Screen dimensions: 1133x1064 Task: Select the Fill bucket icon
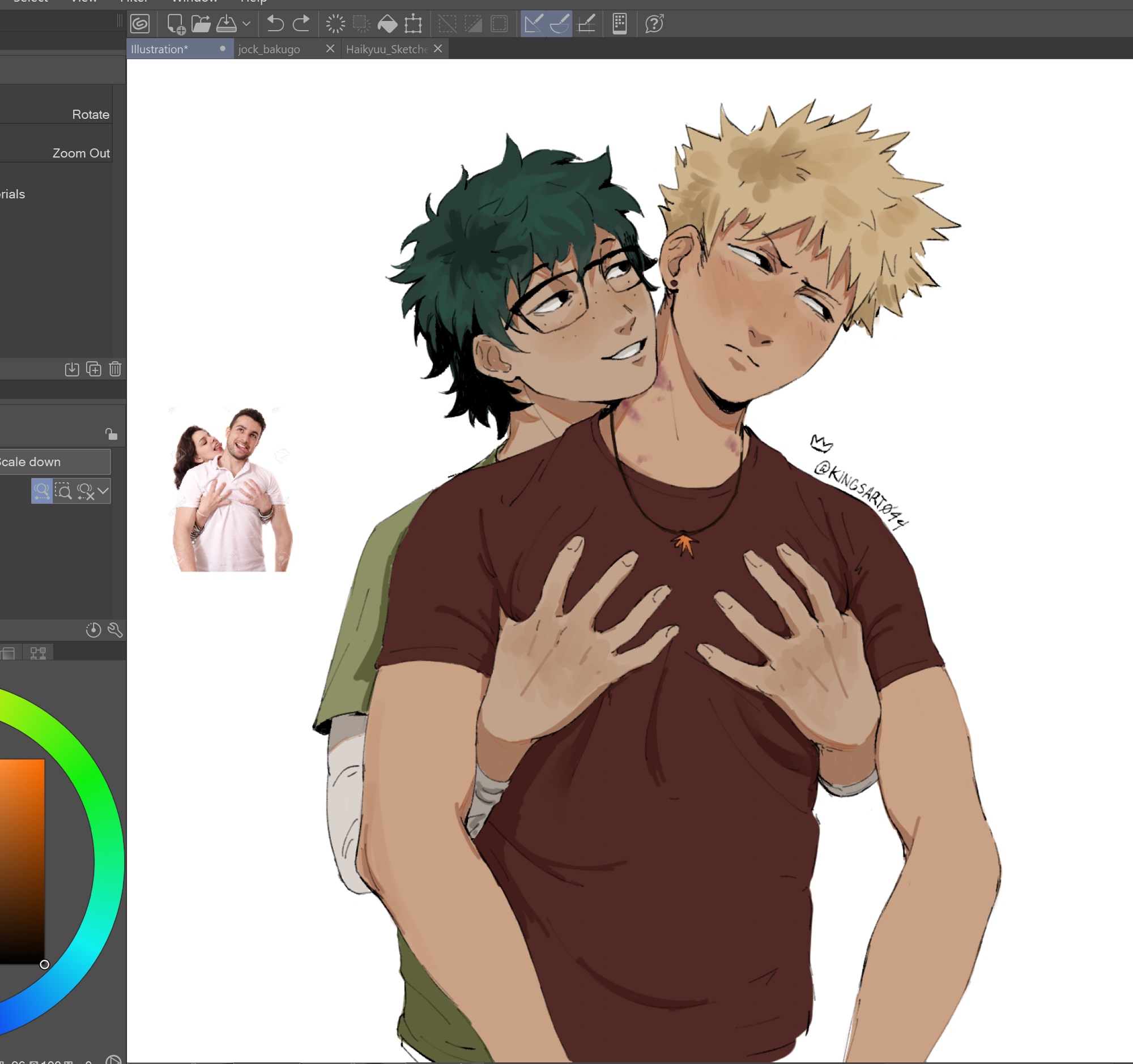387,24
